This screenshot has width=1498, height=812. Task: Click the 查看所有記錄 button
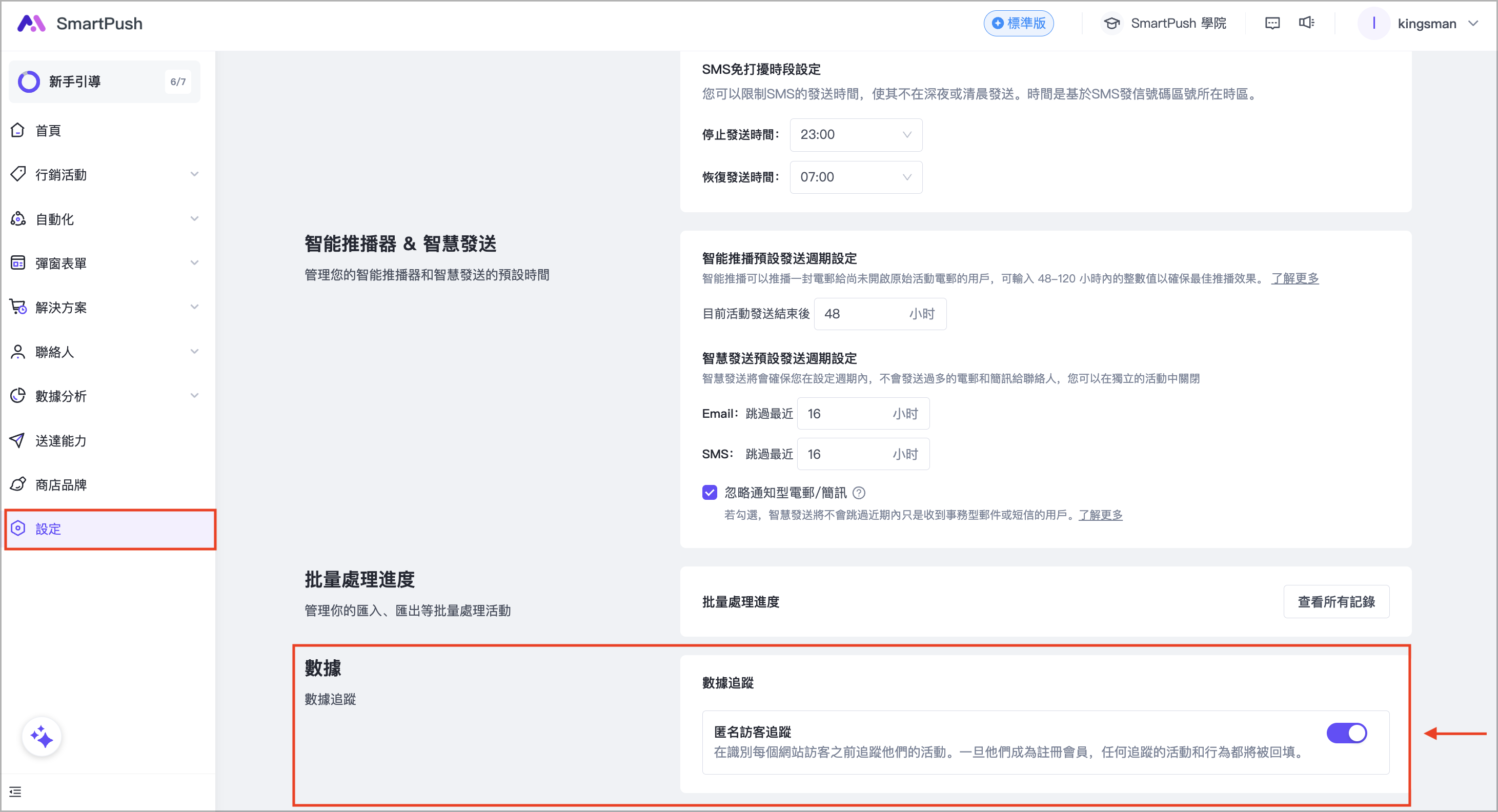click(1336, 601)
